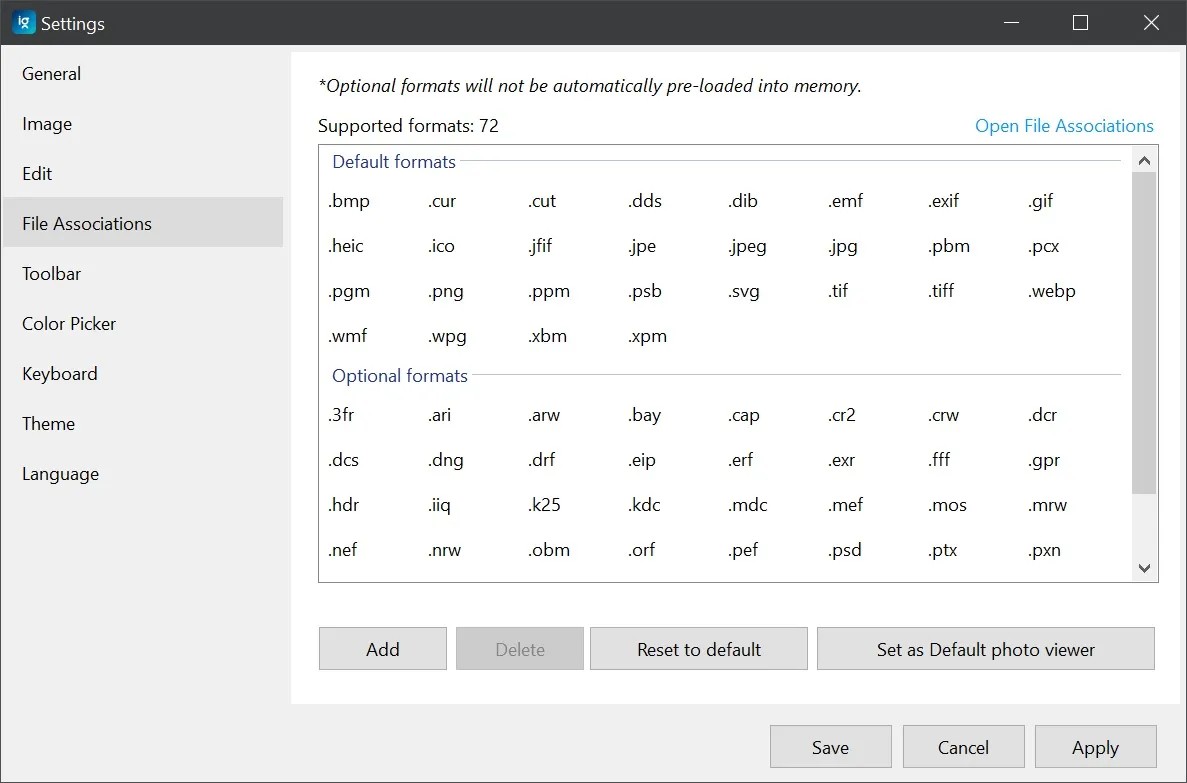Click the formats list scroll down arrow
The width and height of the screenshot is (1187, 783).
click(x=1144, y=568)
